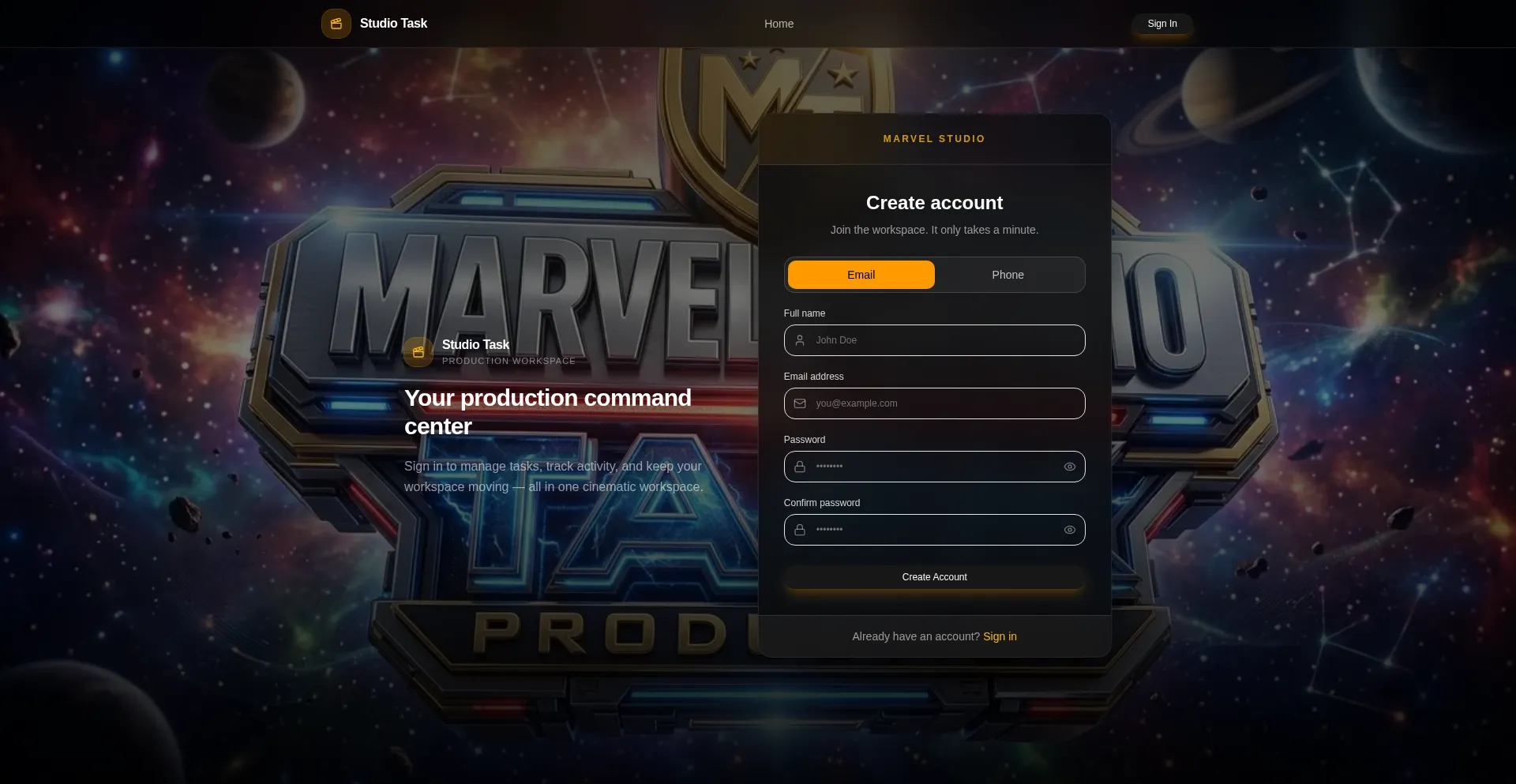Follow the Sign in link below form

[1000, 636]
